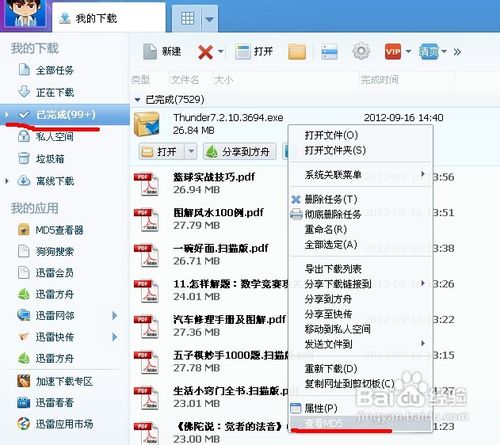Select 离线下载 in sidebar
Image resolution: width=500 pixels, height=445 pixels.
click(x=55, y=181)
